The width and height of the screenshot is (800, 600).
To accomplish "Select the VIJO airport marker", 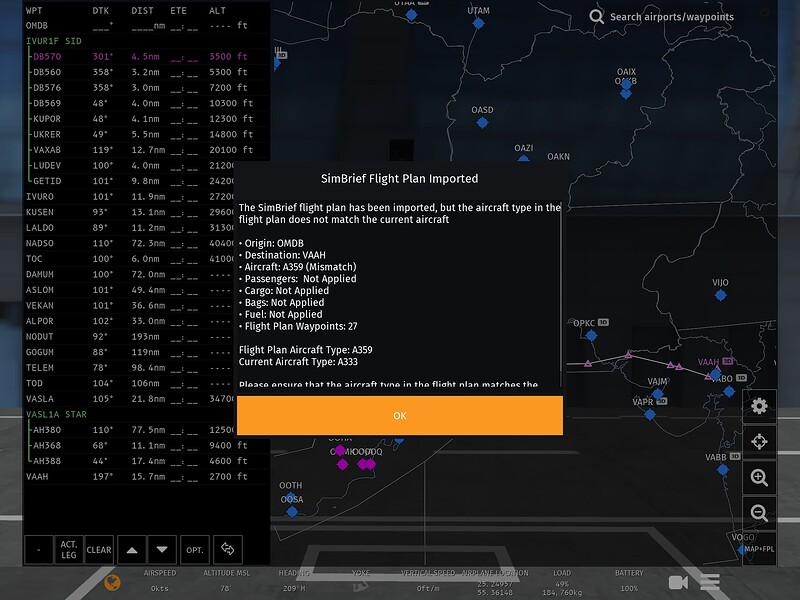I will pyautogui.click(x=720, y=295).
